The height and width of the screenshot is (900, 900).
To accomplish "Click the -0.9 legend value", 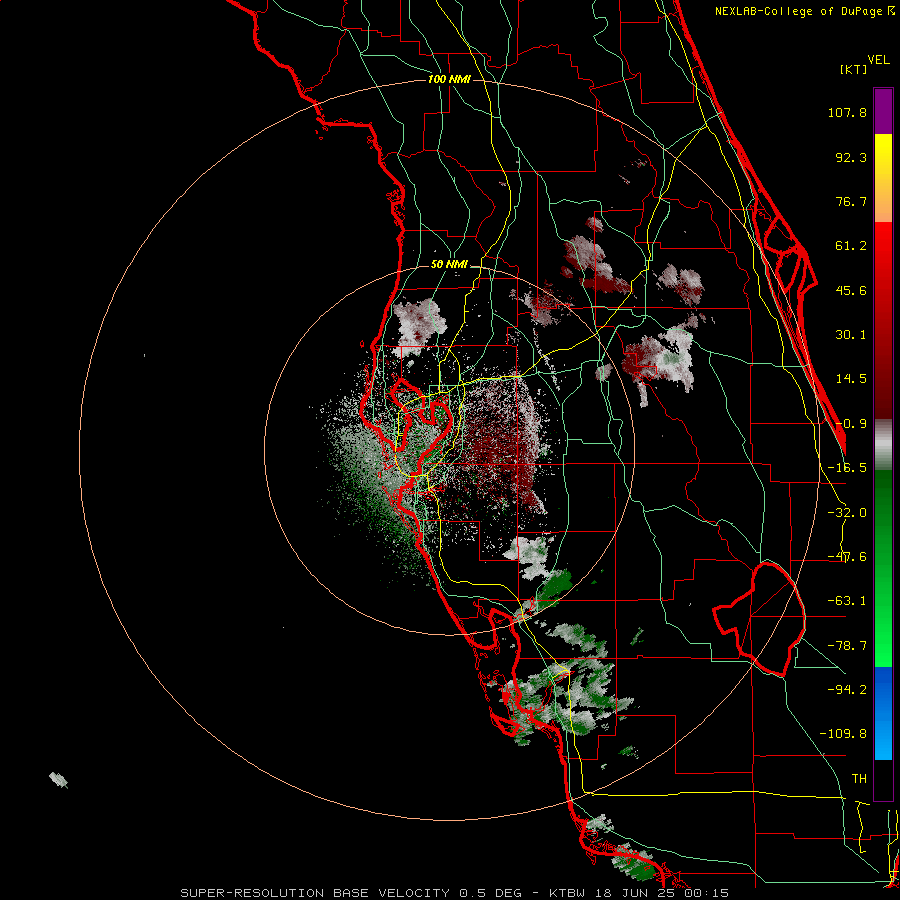I will (851, 424).
